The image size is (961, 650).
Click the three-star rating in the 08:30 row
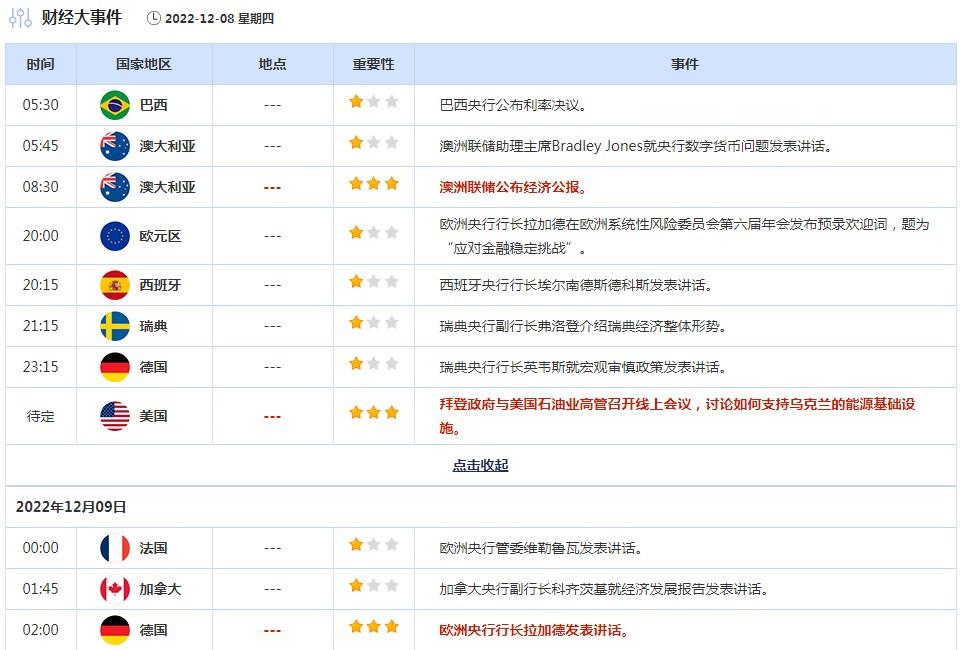tap(373, 184)
